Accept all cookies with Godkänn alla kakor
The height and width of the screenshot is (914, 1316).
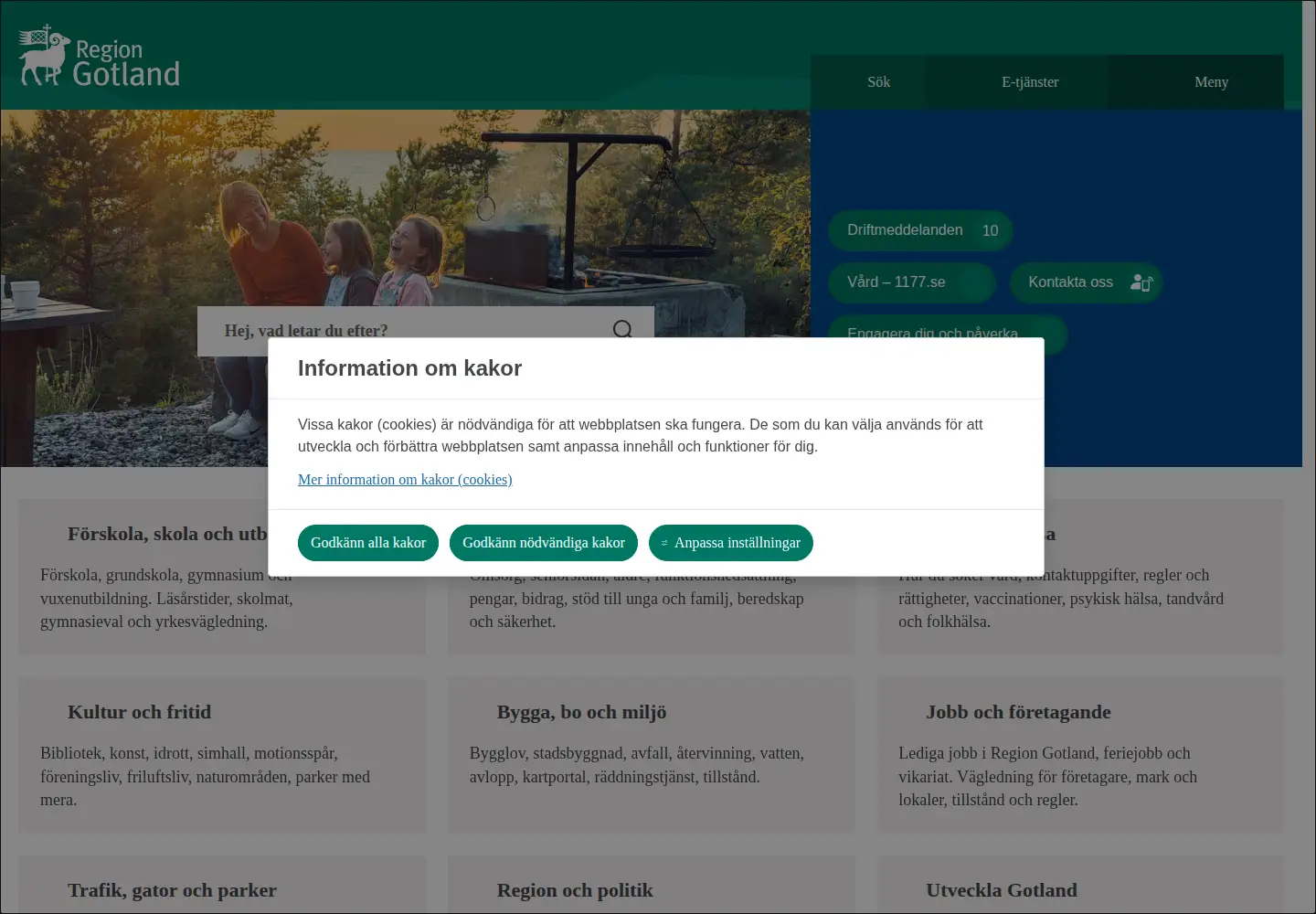coord(368,543)
